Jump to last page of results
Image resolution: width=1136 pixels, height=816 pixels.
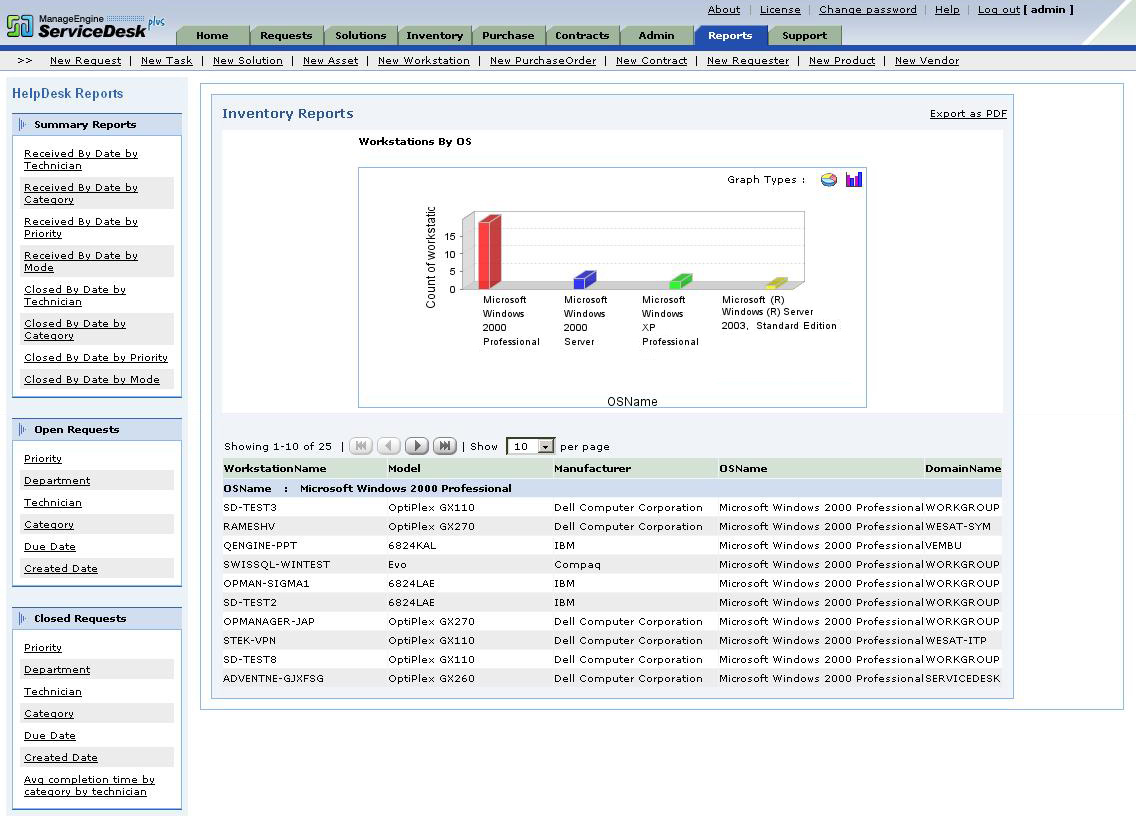coord(445,446)
